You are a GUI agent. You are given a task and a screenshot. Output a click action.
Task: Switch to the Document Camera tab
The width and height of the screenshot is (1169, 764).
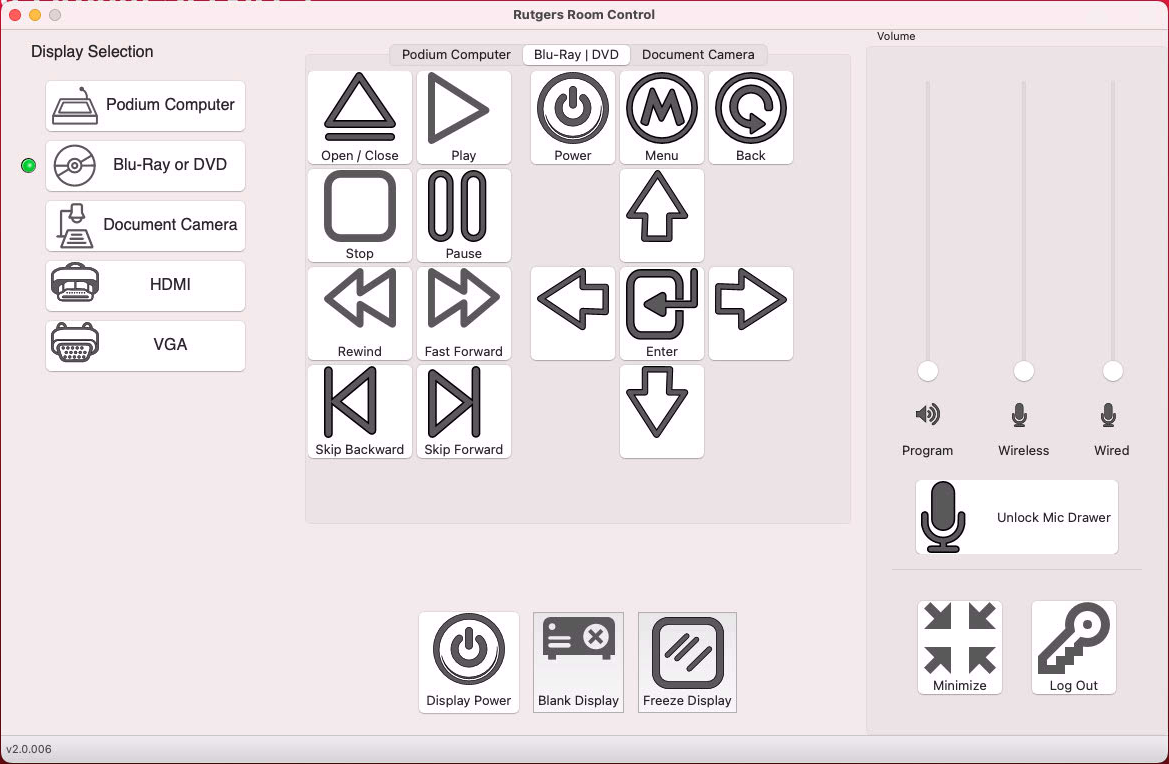point(698,55)
